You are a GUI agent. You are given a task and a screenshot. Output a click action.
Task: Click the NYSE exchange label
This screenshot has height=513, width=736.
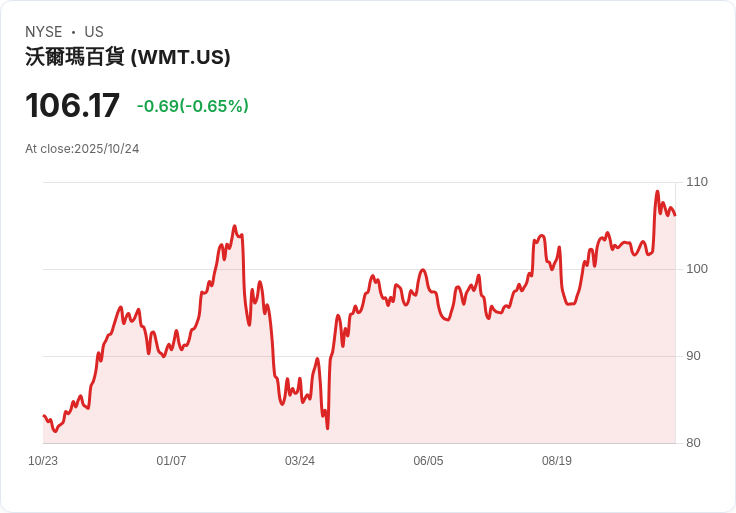(44, 32)
